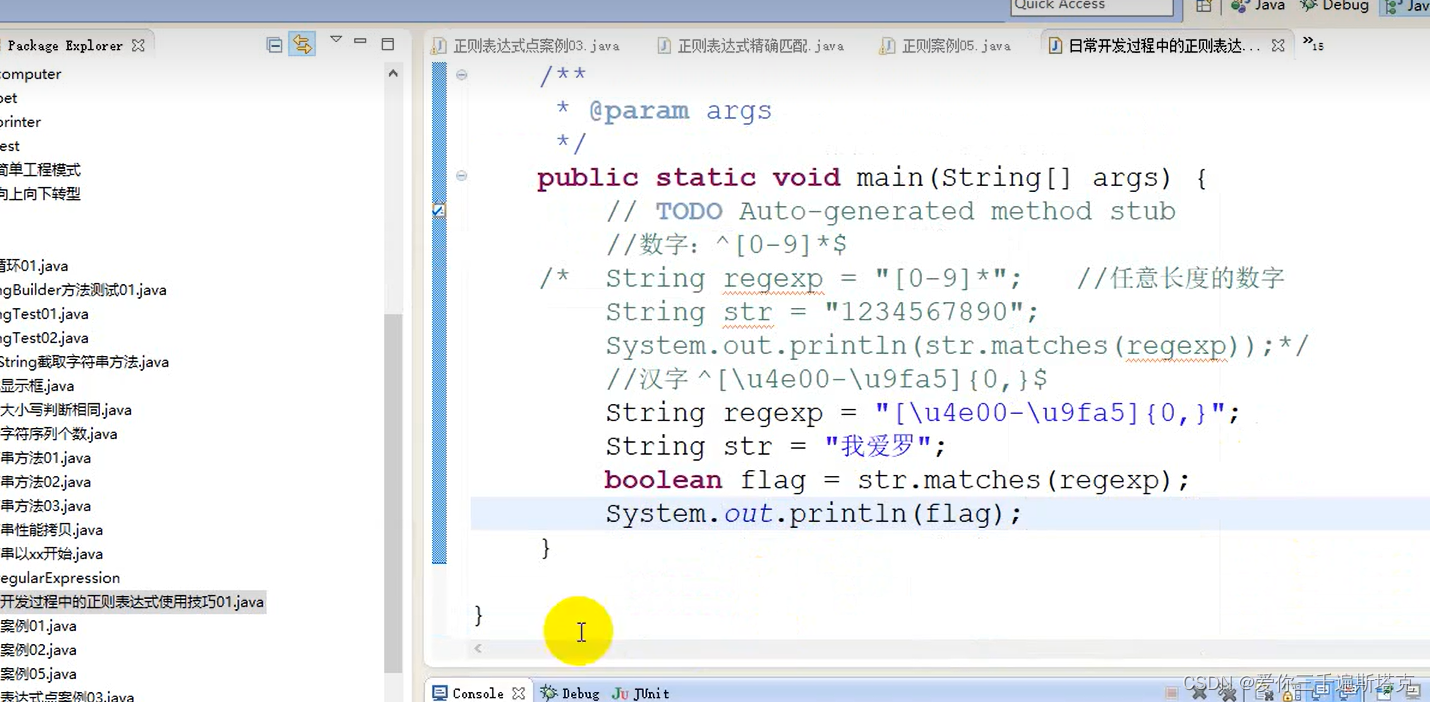
Task: Select 显示框.java in Package Explorer
Action: [x=37, y=386]
